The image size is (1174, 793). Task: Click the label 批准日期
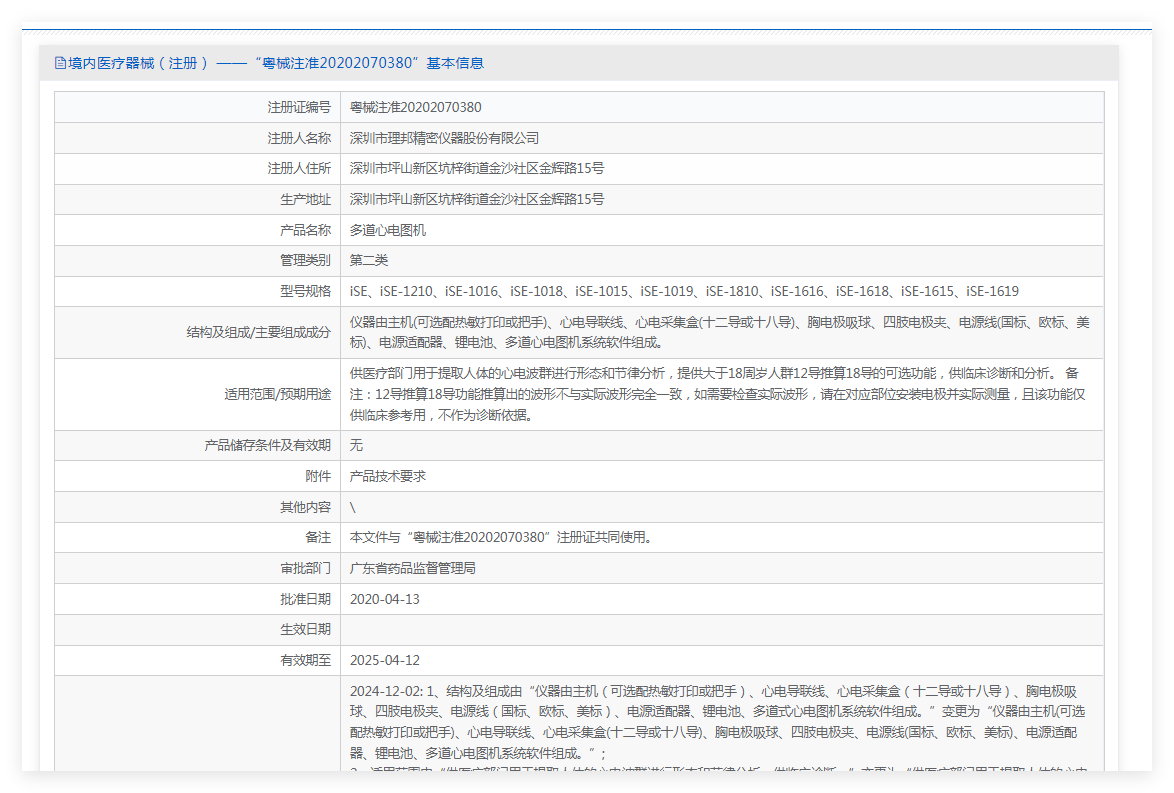pos(305,599)
